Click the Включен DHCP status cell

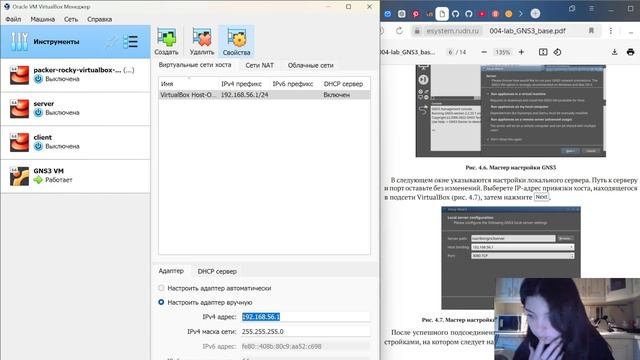[x=337, y=95]
